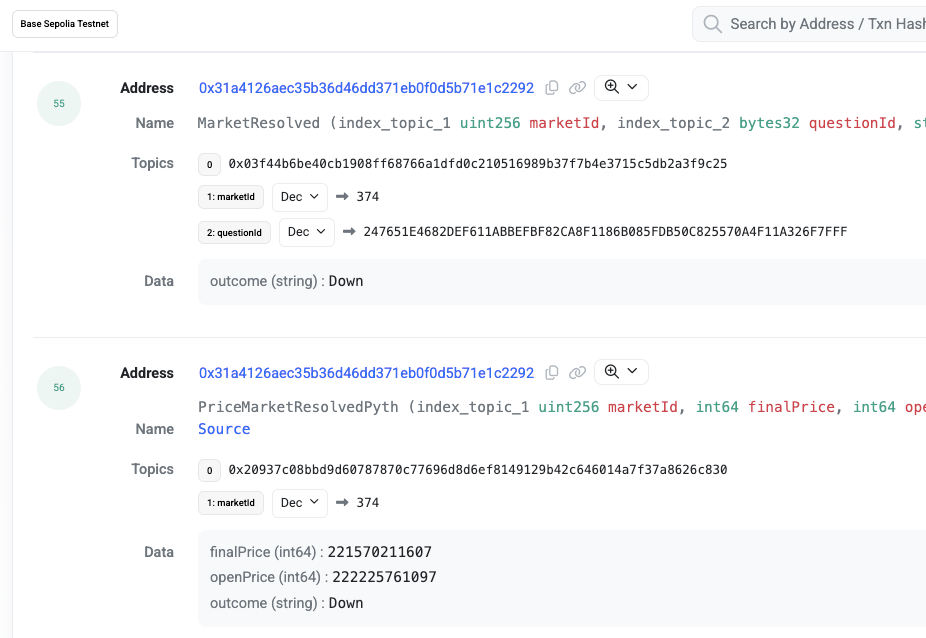The image size is (926, 638).
Task: Copy address of log 55
Action: (x=552, y=87)
